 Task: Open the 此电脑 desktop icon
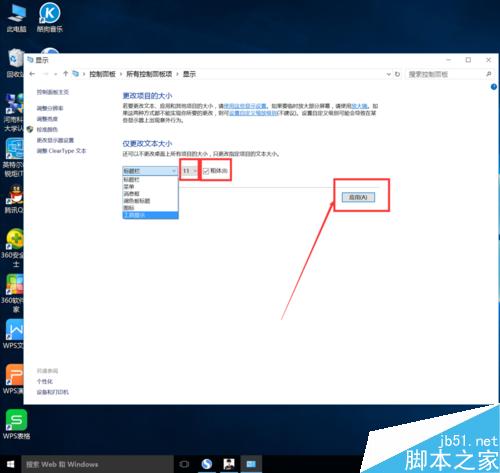(16, 18)
